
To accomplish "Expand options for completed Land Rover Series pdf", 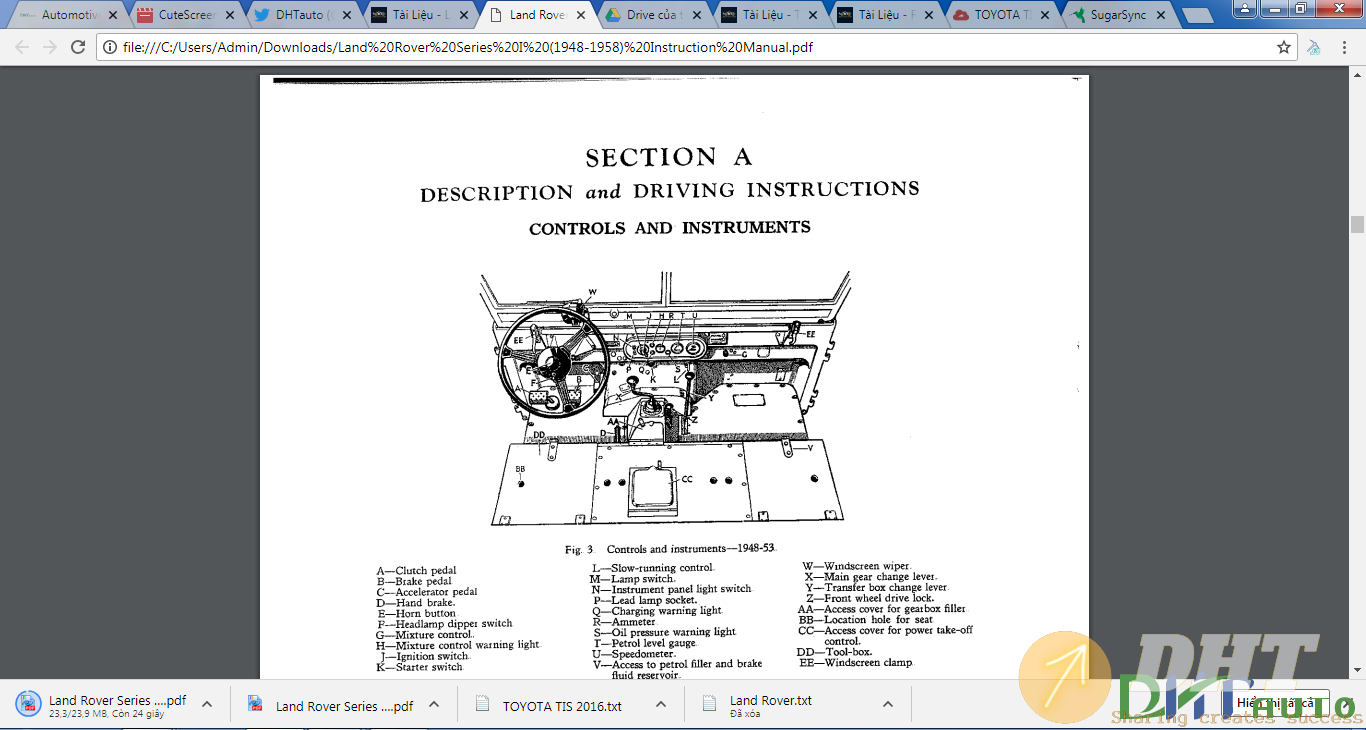I will pos(434,704).
